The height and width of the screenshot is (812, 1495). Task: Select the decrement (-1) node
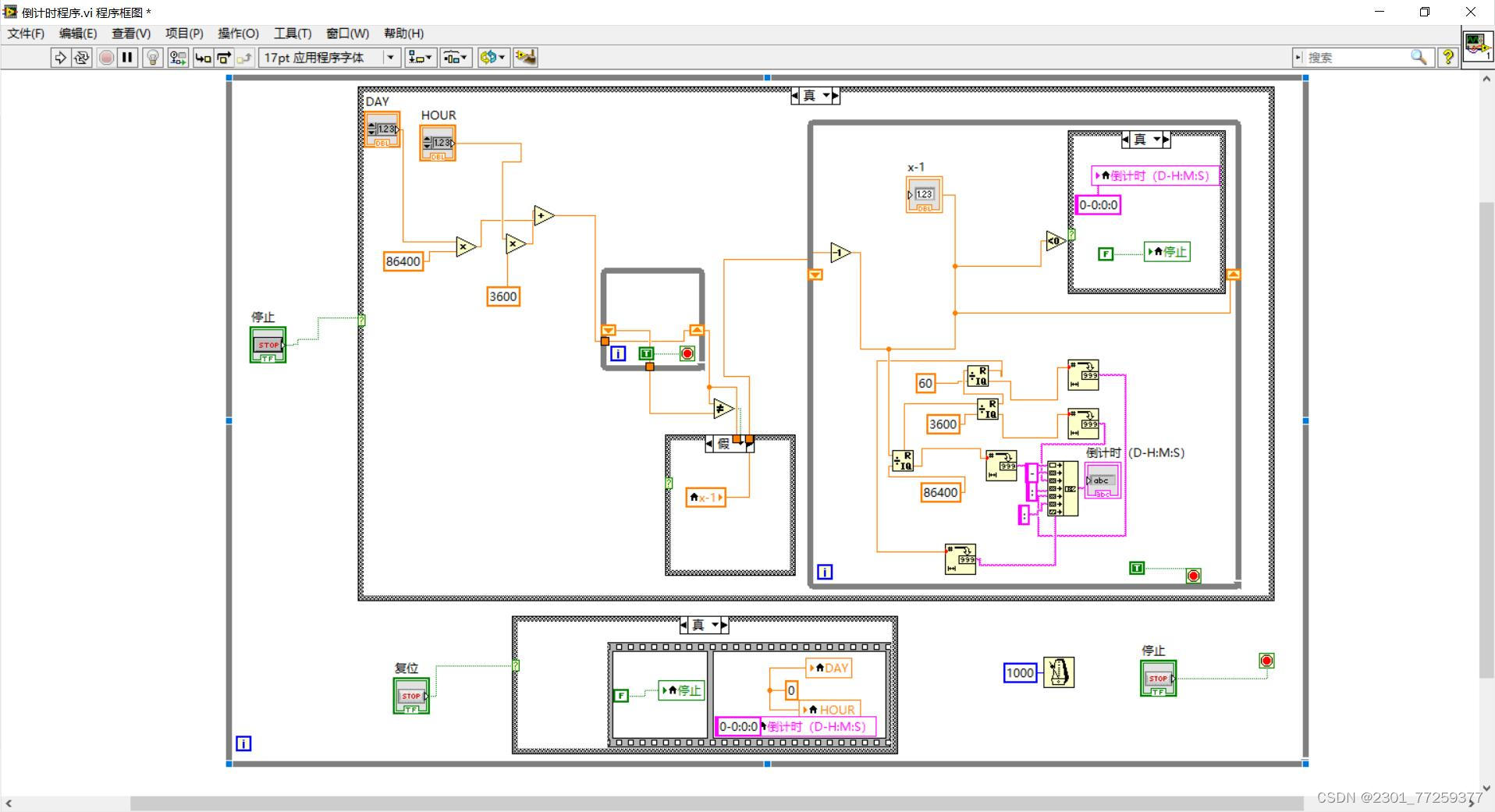point(840,253)
